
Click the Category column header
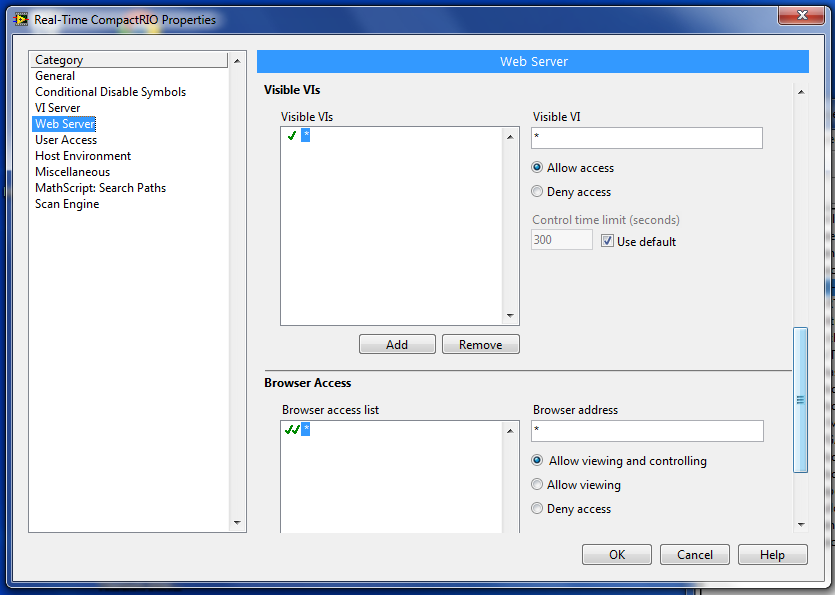click(130, 60)
